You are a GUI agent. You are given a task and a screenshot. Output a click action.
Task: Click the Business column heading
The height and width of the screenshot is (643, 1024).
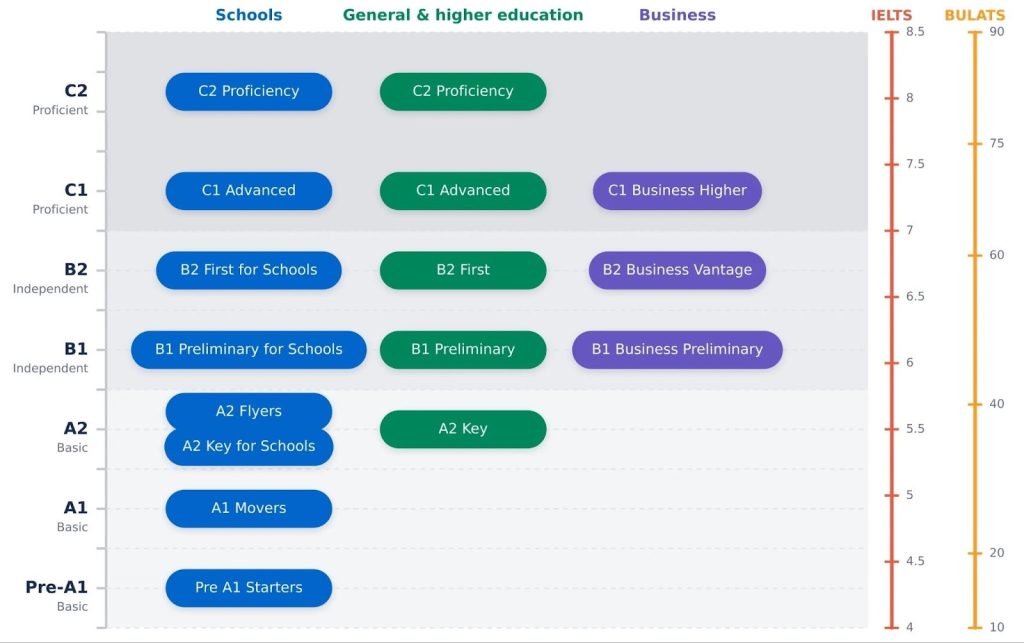coord(677,15)
